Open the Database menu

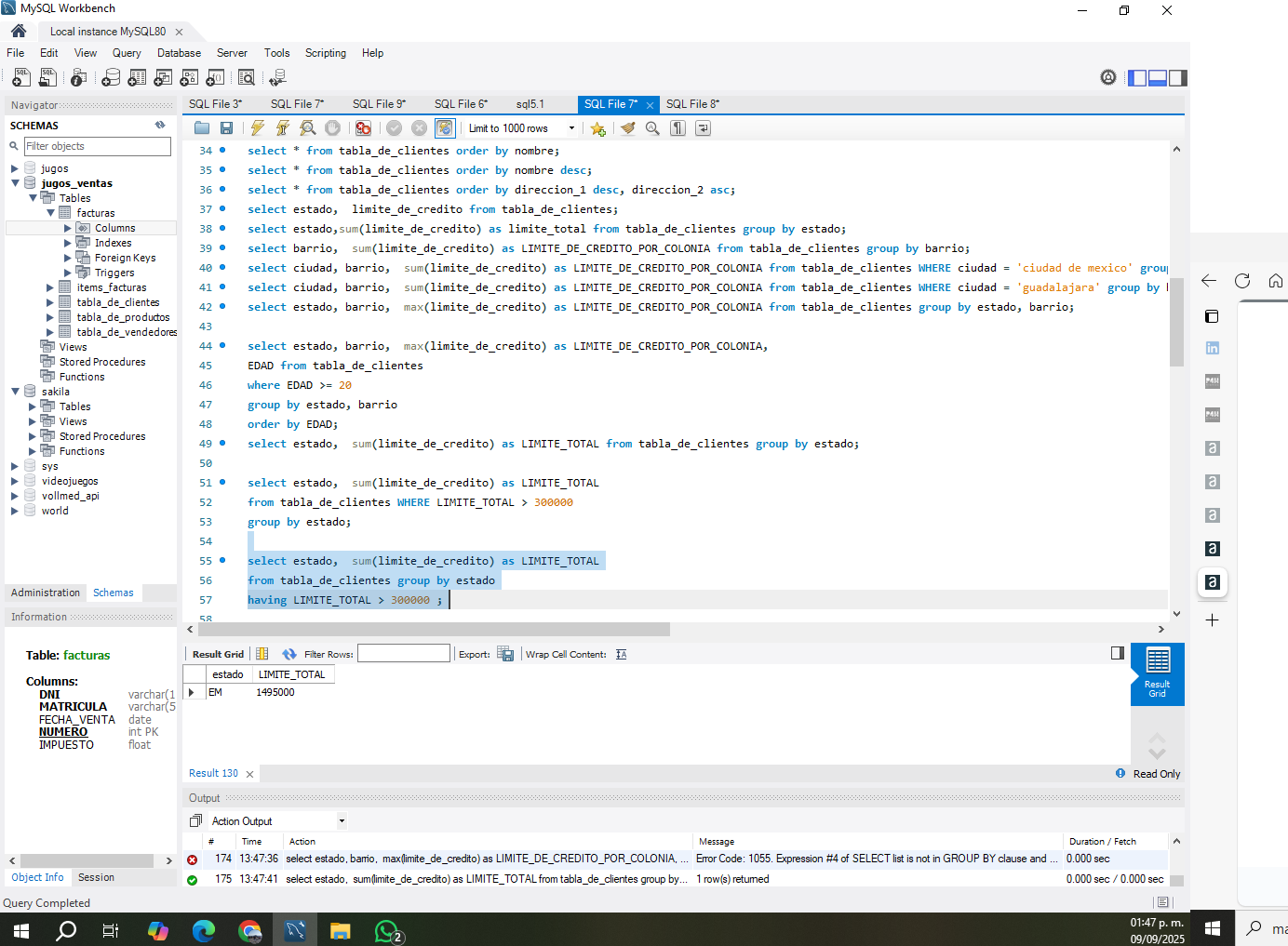[179, 53]
